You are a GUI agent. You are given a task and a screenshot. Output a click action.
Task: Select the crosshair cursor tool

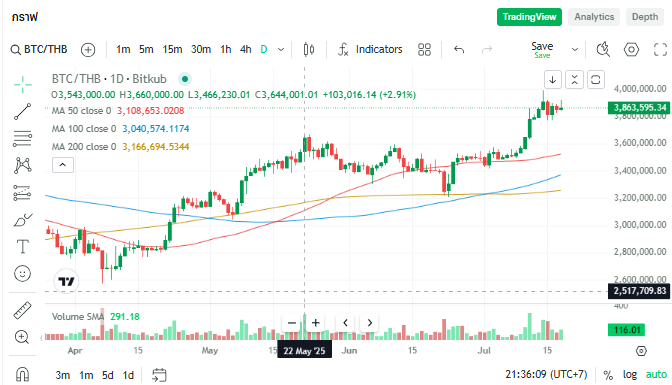22,84
